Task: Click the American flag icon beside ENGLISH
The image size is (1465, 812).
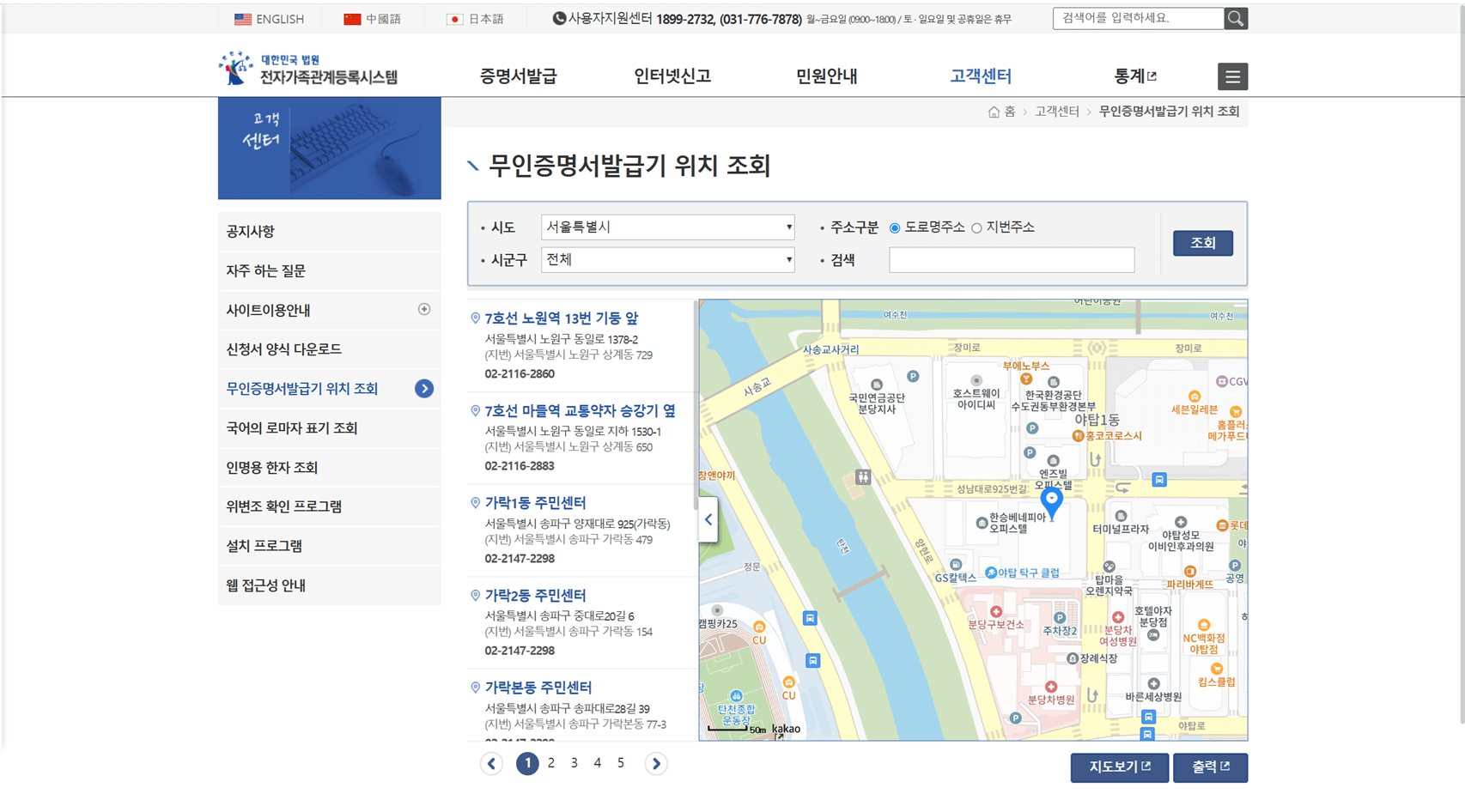Action: [241, 18]
